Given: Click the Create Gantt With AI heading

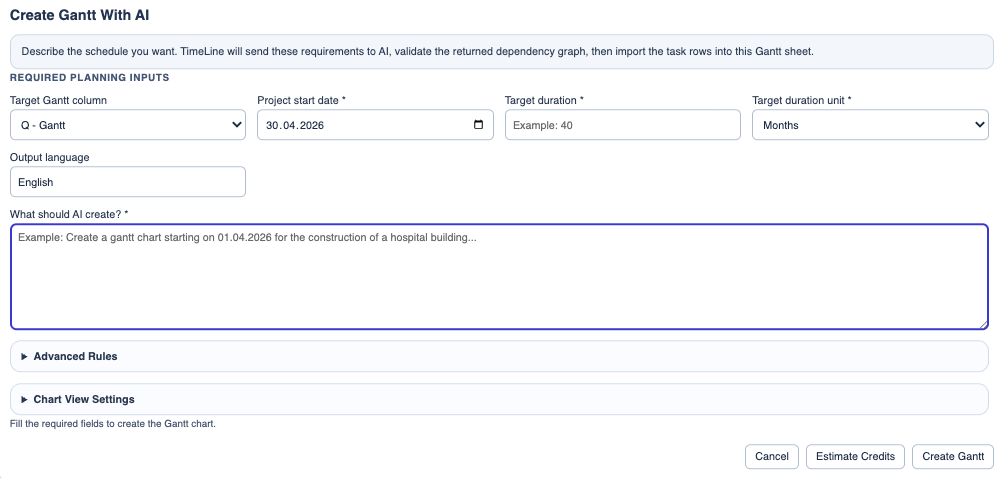Looking at the screenshot, I should pos(80,15).
